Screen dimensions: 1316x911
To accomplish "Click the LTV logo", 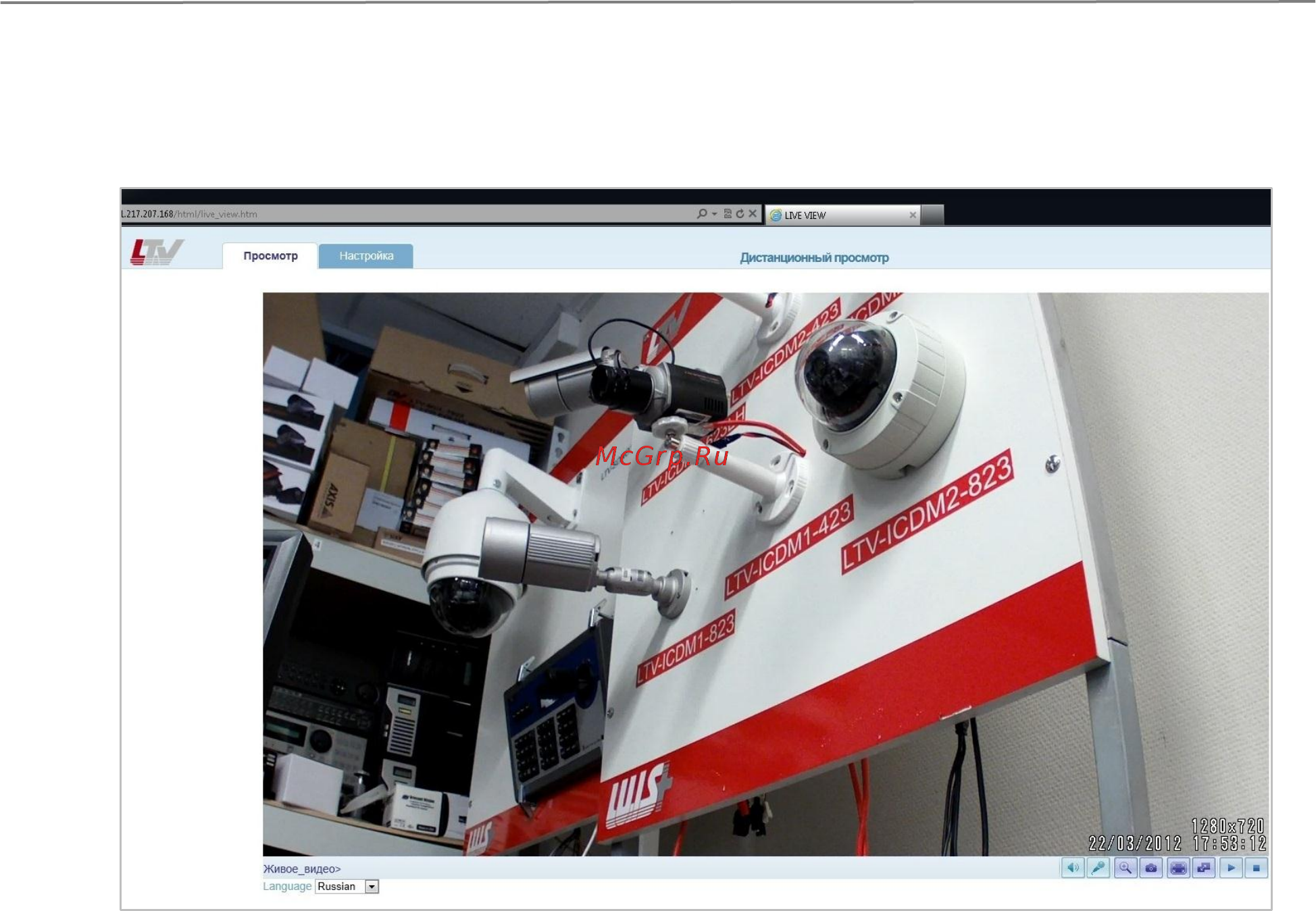I will coord(156,253).
